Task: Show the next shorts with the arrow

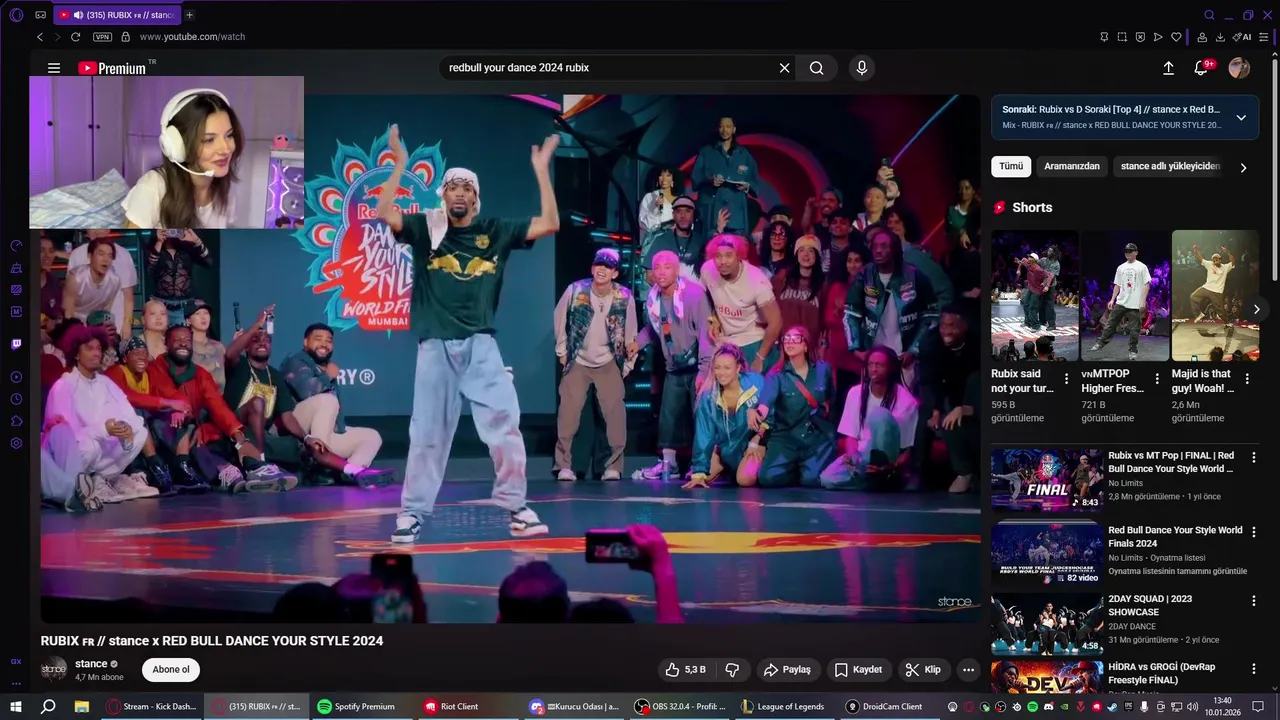Action: [1257, 309]
